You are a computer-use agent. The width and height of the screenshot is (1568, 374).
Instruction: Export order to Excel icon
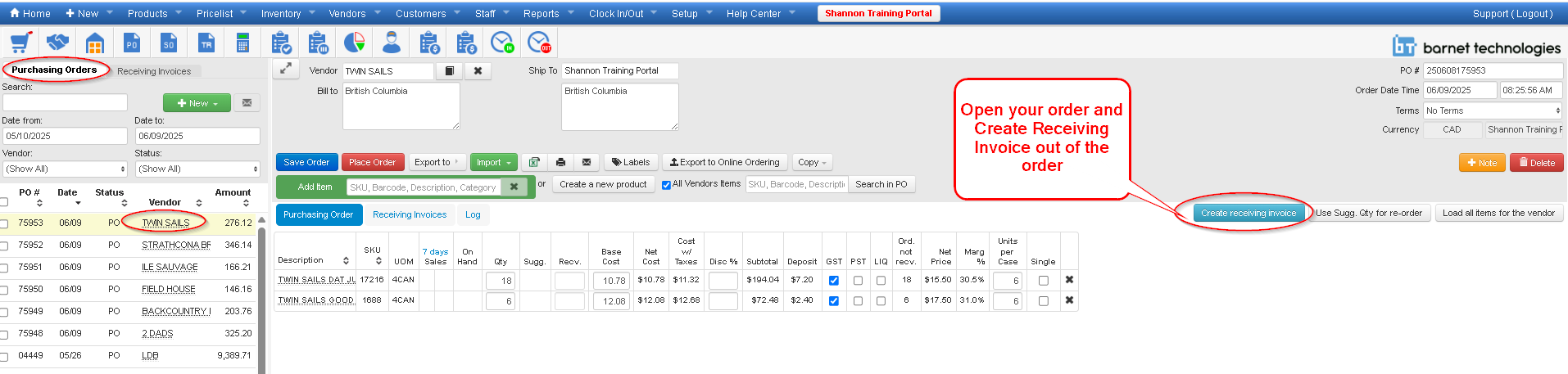(534, 162)
